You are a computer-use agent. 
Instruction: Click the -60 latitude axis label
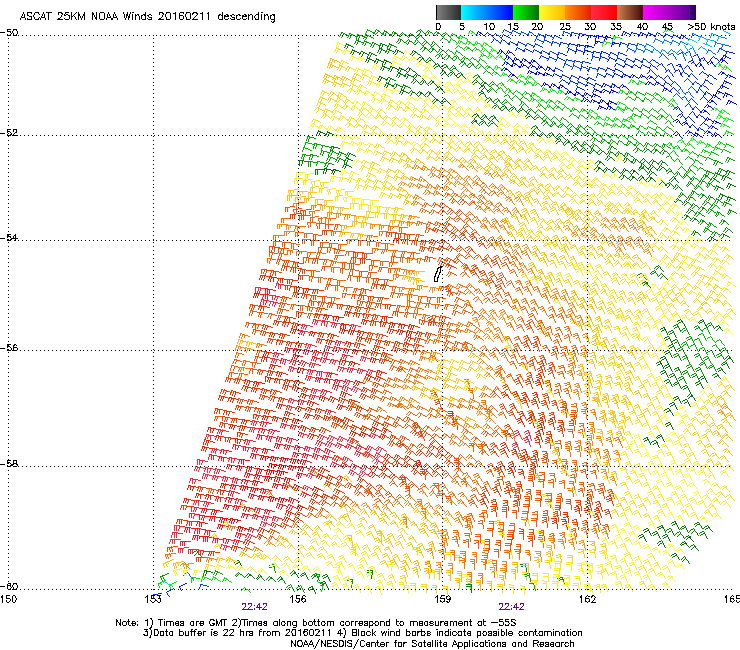9,586
